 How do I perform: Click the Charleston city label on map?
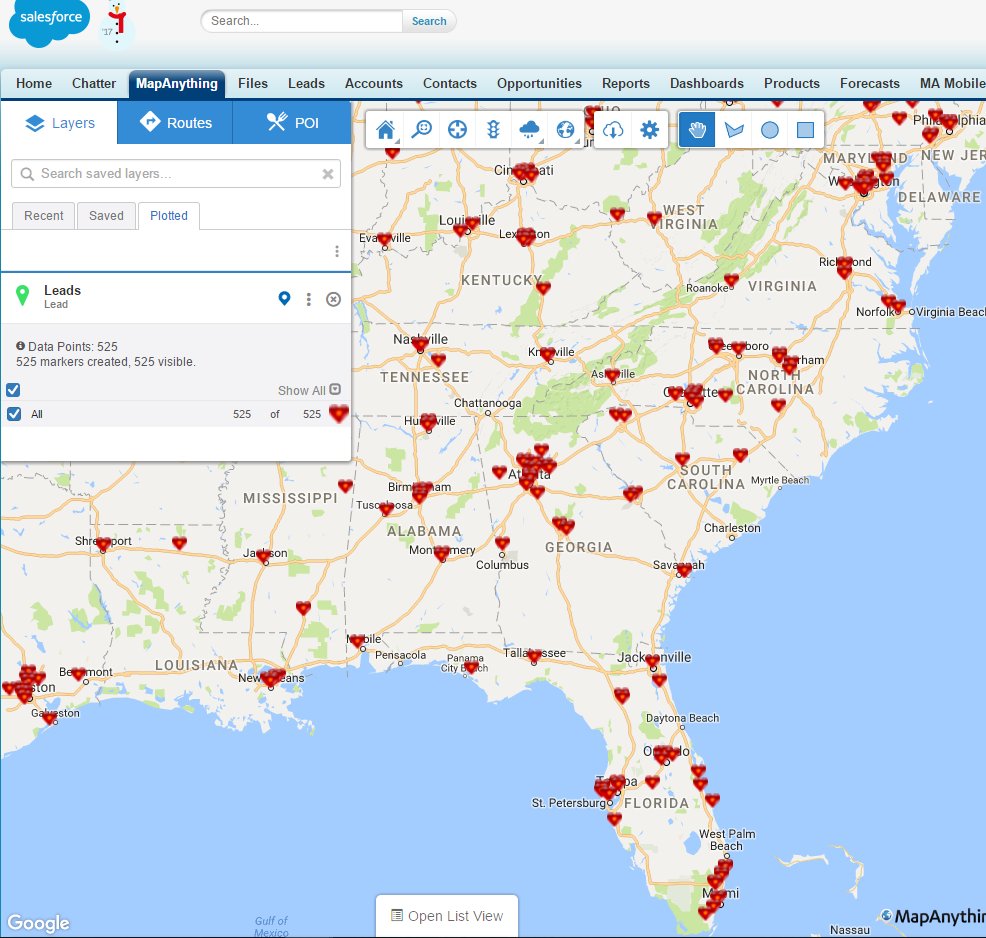732,528
